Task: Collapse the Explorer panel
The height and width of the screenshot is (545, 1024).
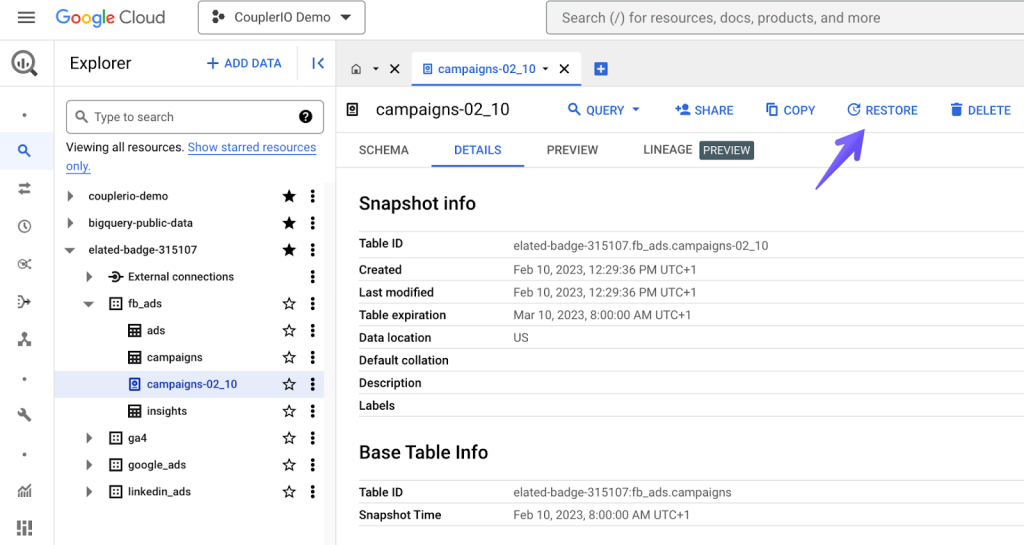Action: (318, 63)
